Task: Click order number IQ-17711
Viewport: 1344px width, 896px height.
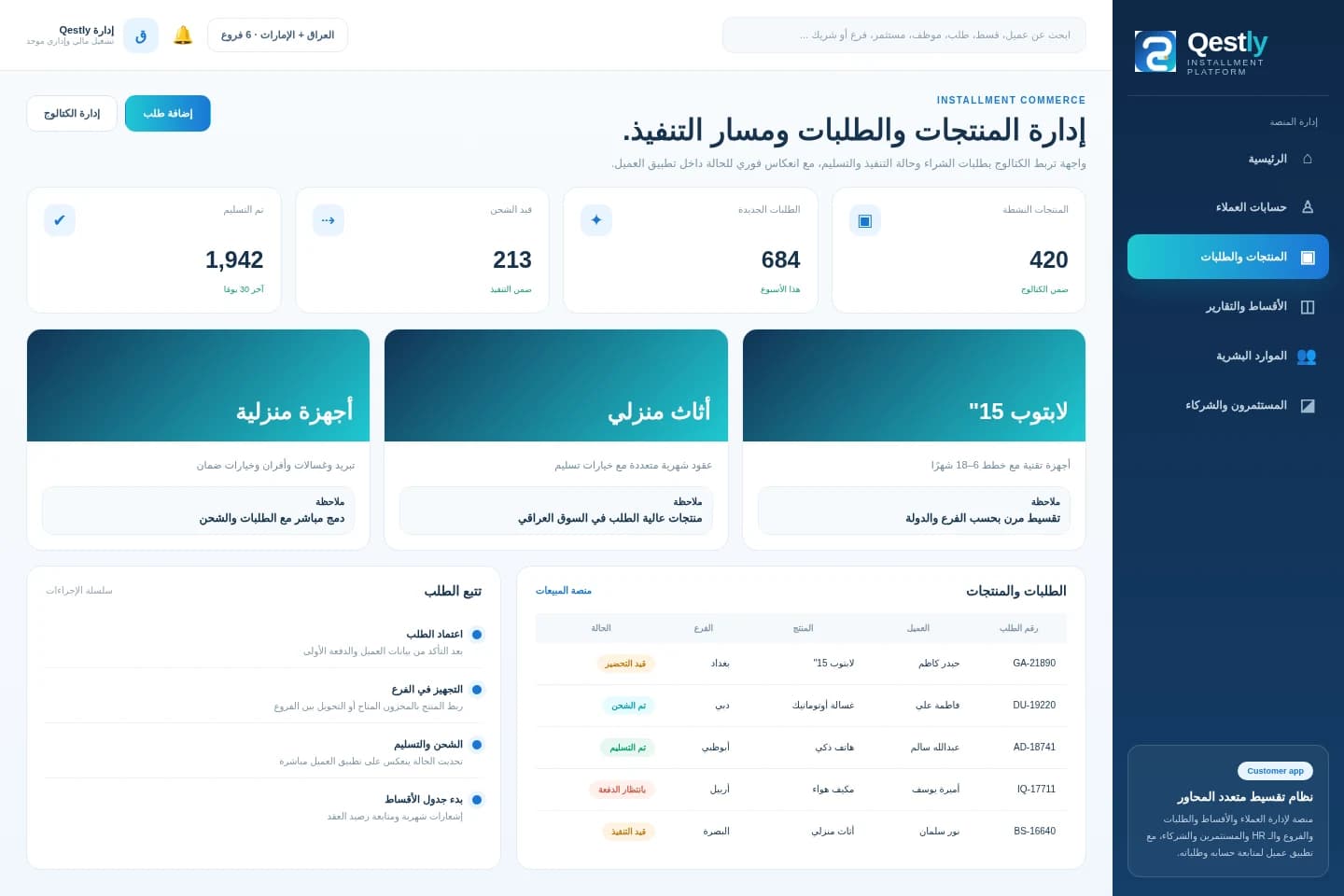Action: (1036, 790)
